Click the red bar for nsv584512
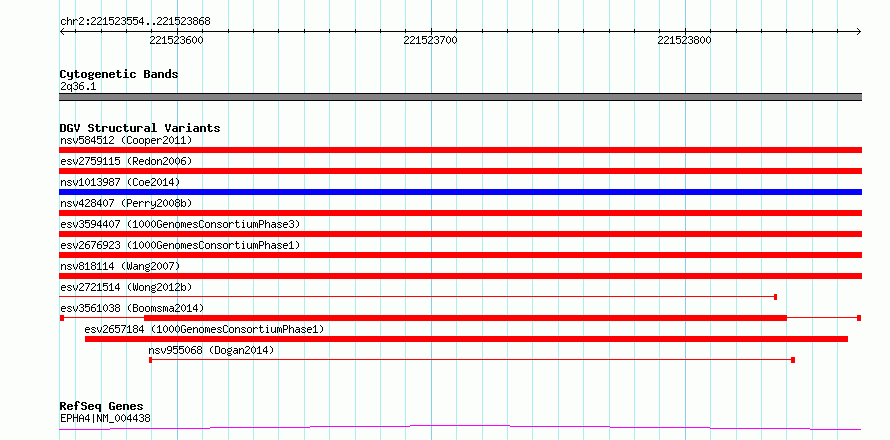 click(460, 150)
